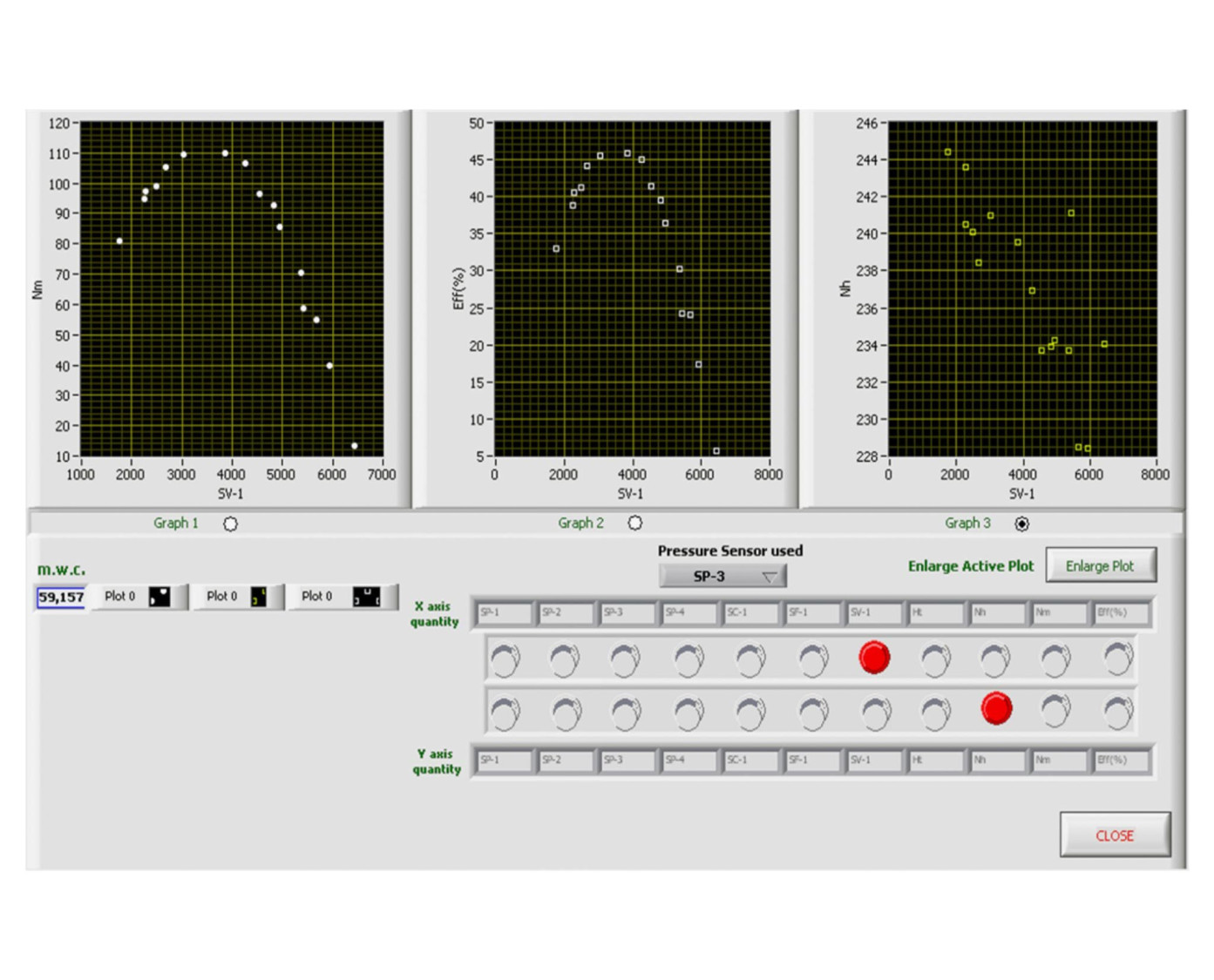This screenshot has height=980, width=1214.
Task: Set X axis quantity to SC-1
Action: pyautogui.click(x=749, y=659)
